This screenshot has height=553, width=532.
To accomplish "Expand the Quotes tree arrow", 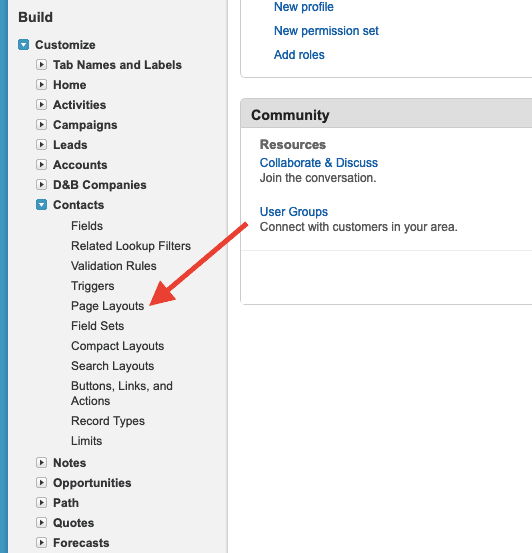I will pos(42,523).
